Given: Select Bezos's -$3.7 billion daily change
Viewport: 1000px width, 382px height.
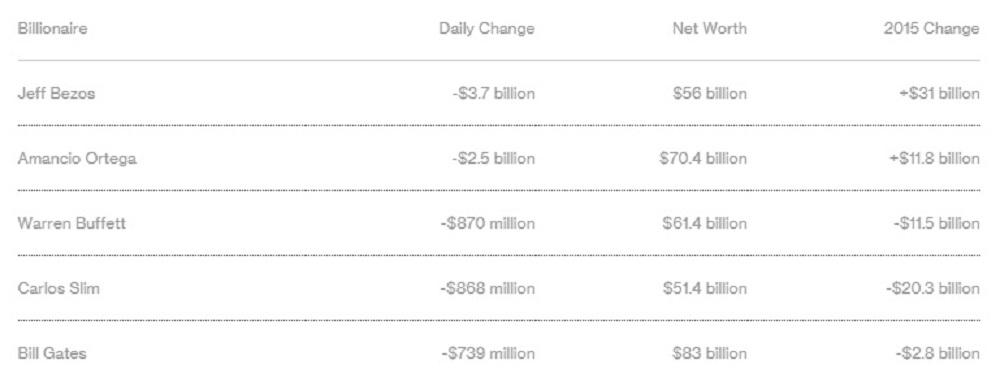Looking at the screenshot, I should pyautogui.click(x=493, y=94).
